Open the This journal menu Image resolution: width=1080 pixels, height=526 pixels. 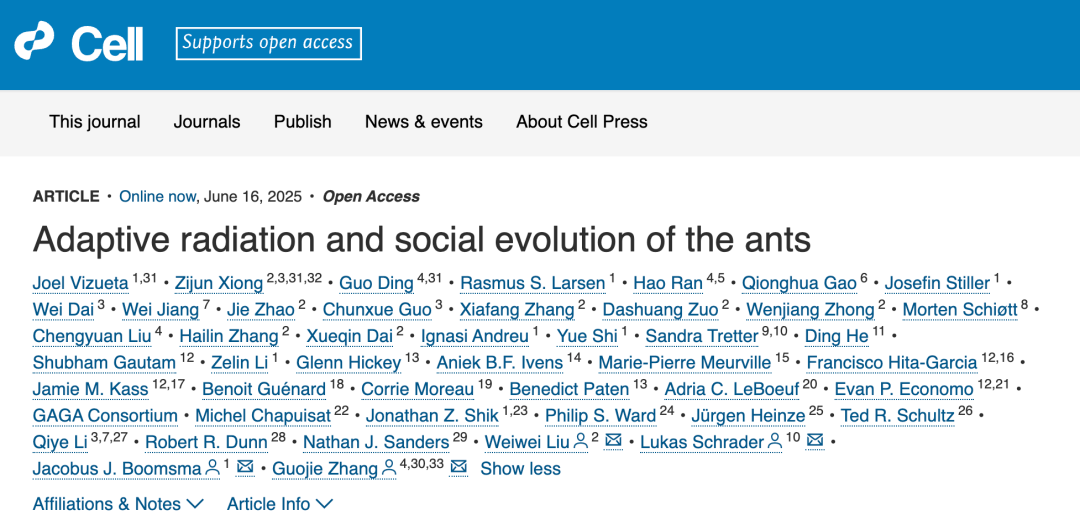[x=95, y=122]
